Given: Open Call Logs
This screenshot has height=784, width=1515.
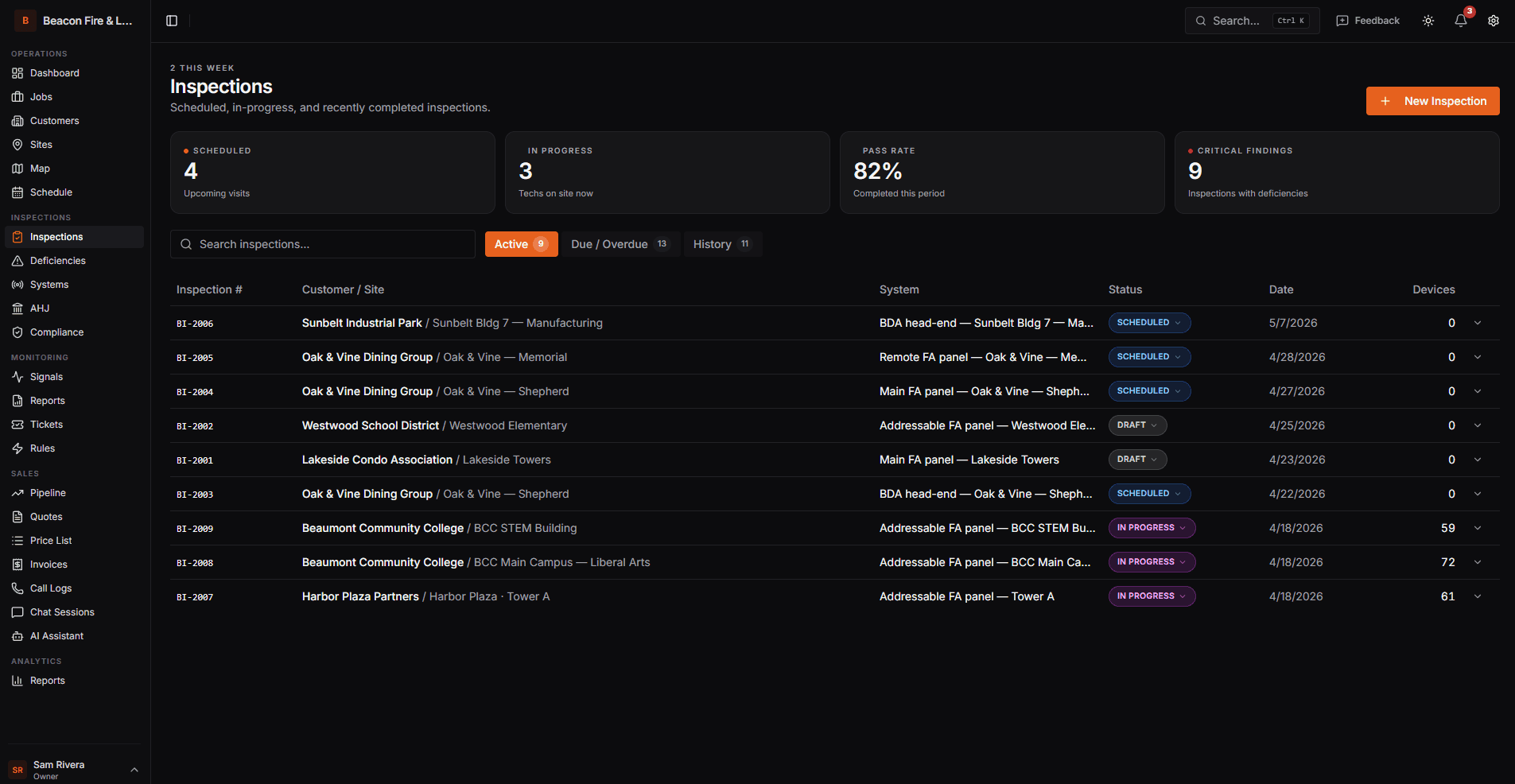Looking at the screenshot, I should (51, 588).
